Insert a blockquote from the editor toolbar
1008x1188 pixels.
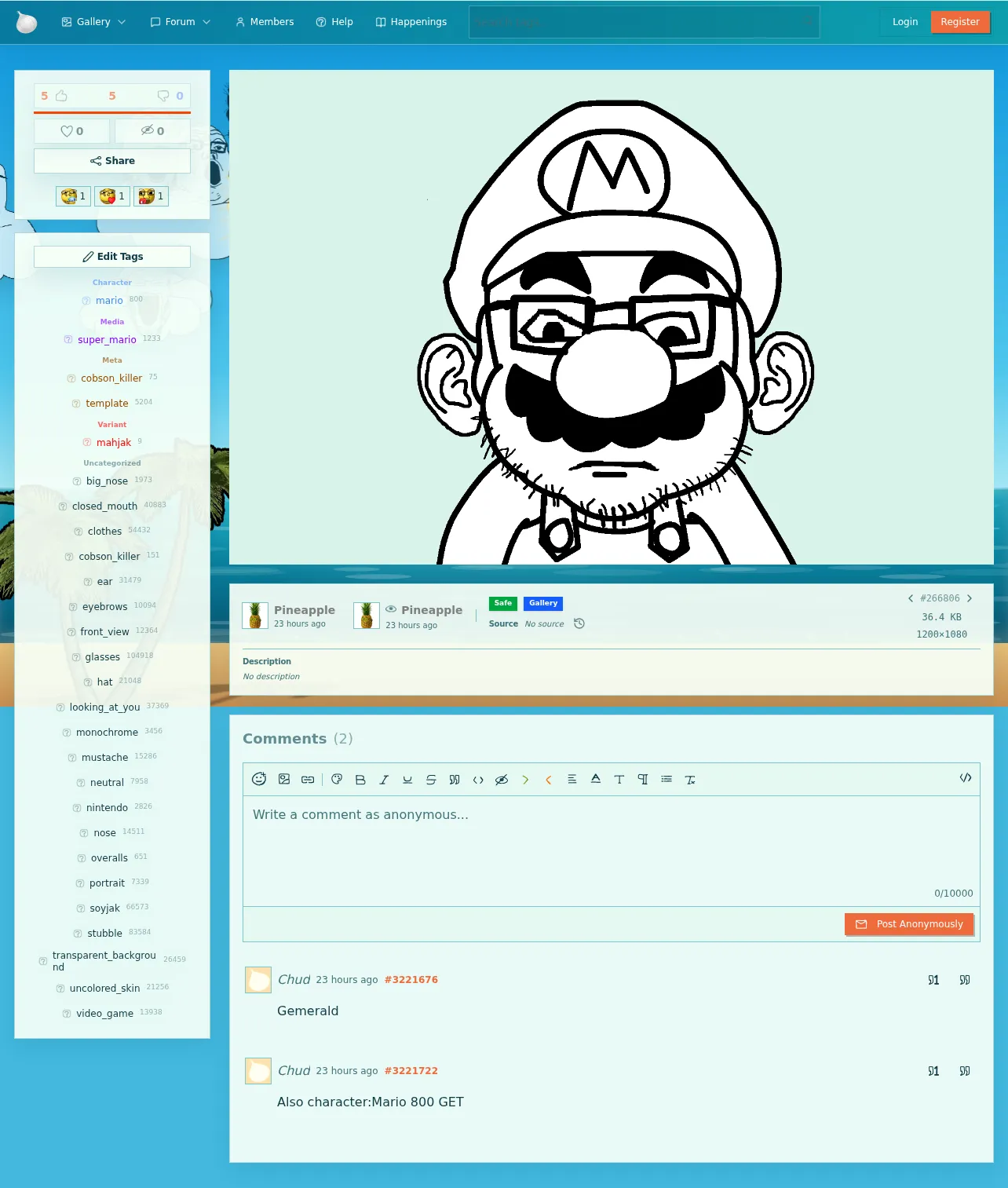[x=455, y=780]
